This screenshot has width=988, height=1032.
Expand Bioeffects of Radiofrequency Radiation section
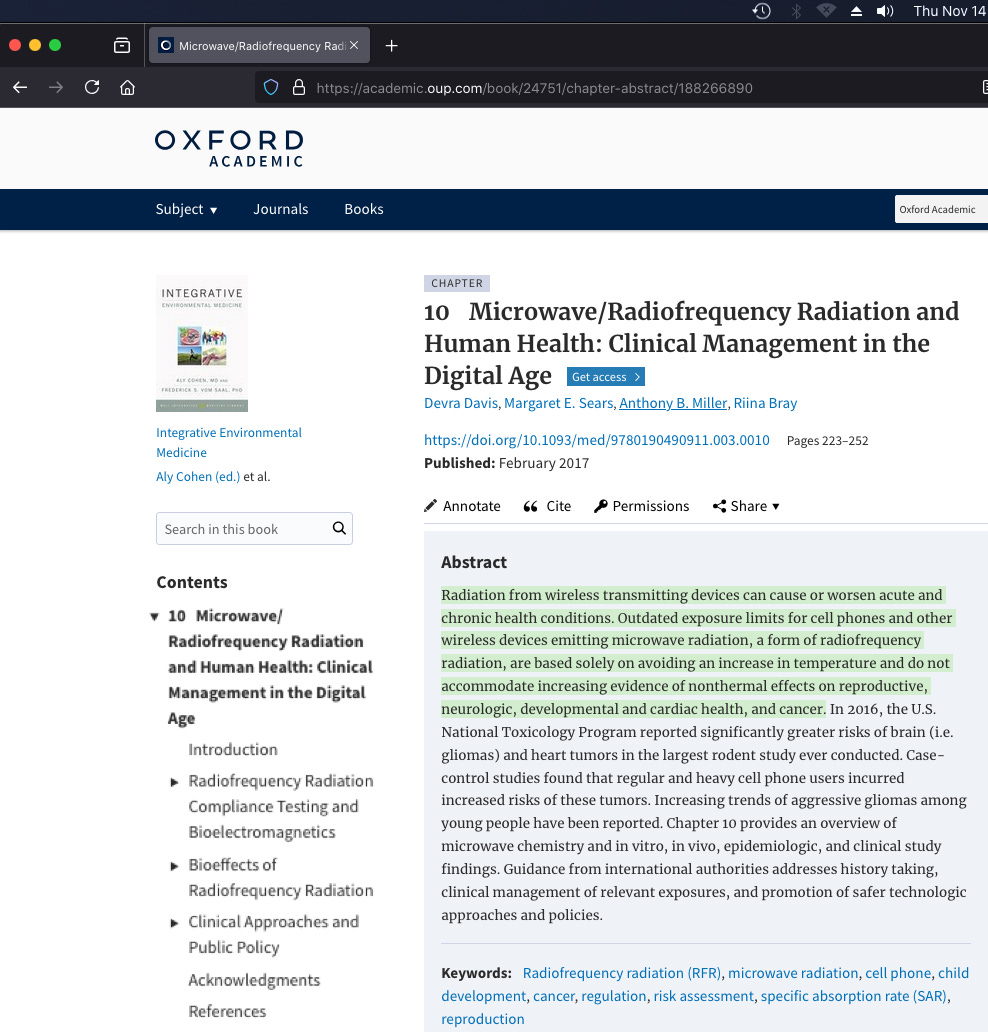pyautogui.click(x=174, y=865)
